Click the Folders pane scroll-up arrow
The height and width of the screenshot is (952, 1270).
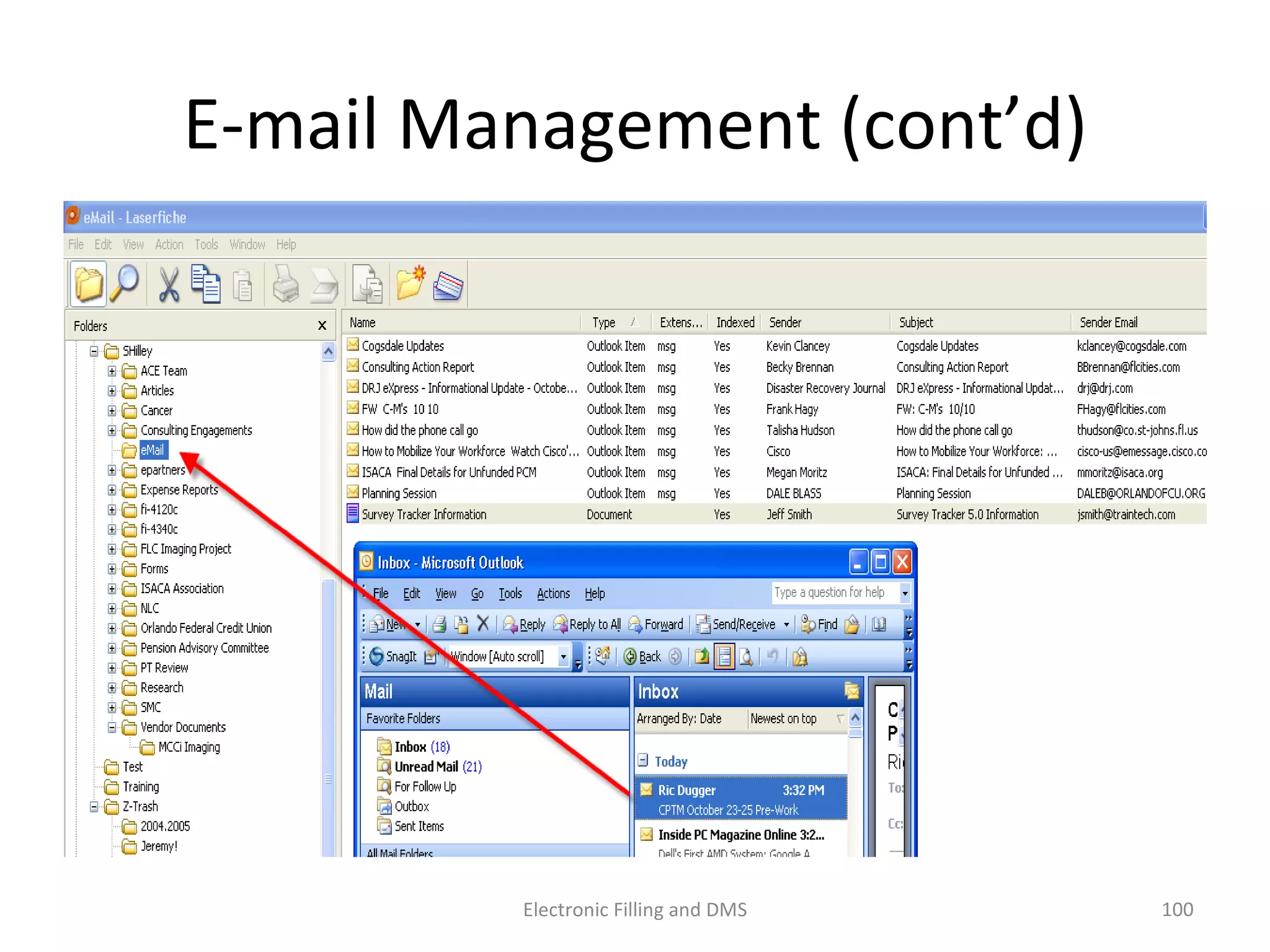pyautogui.click(x=329, y=352)
